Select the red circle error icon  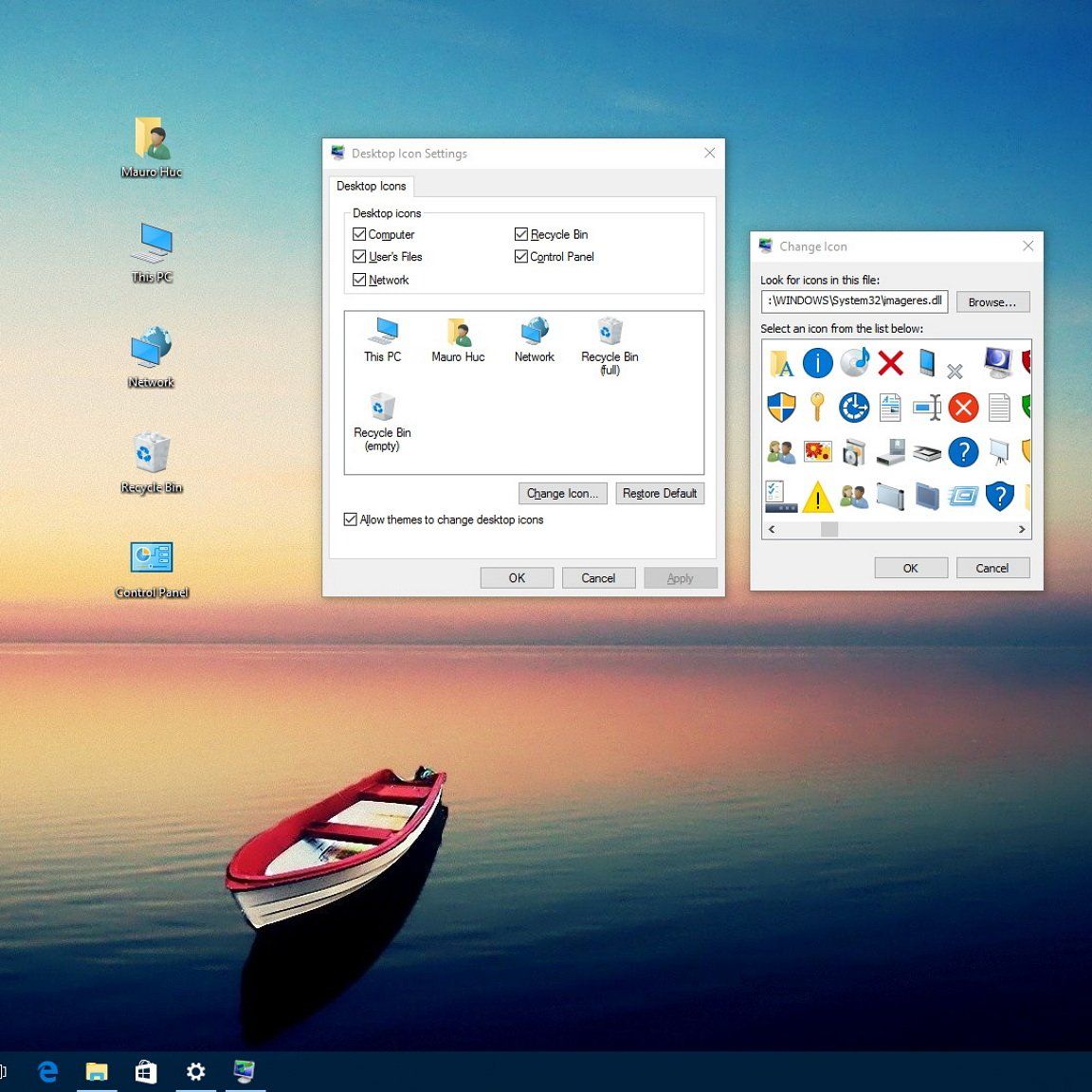pos(963,408)
